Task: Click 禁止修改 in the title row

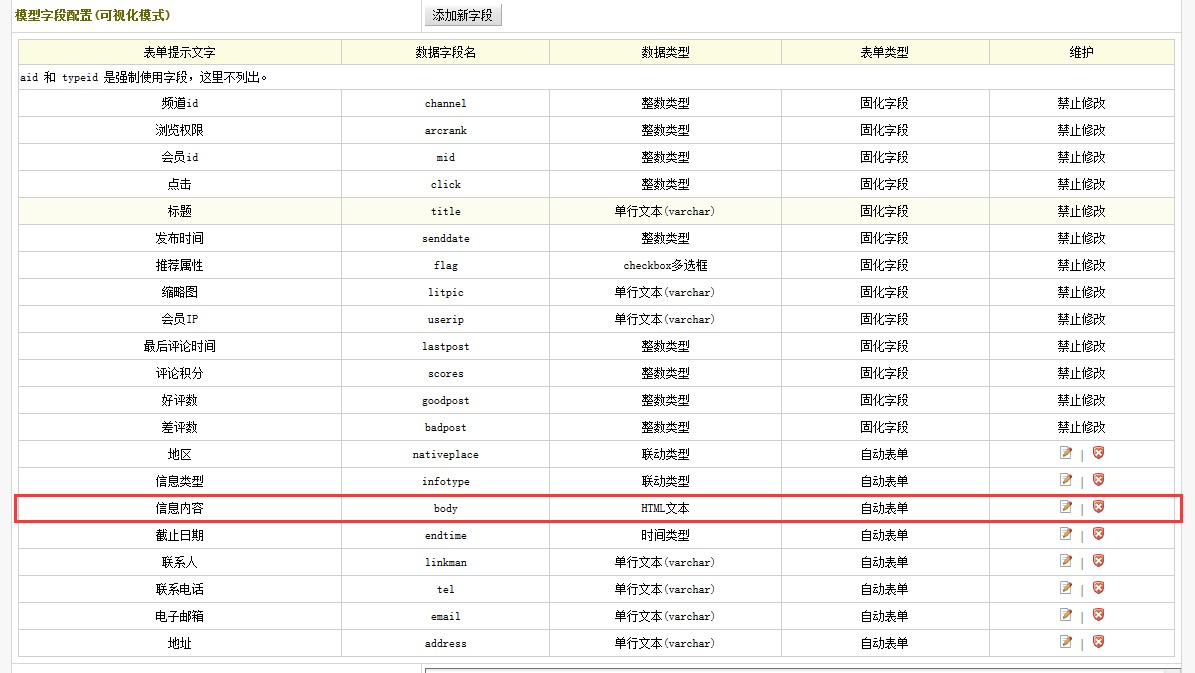Action: 1081,211
